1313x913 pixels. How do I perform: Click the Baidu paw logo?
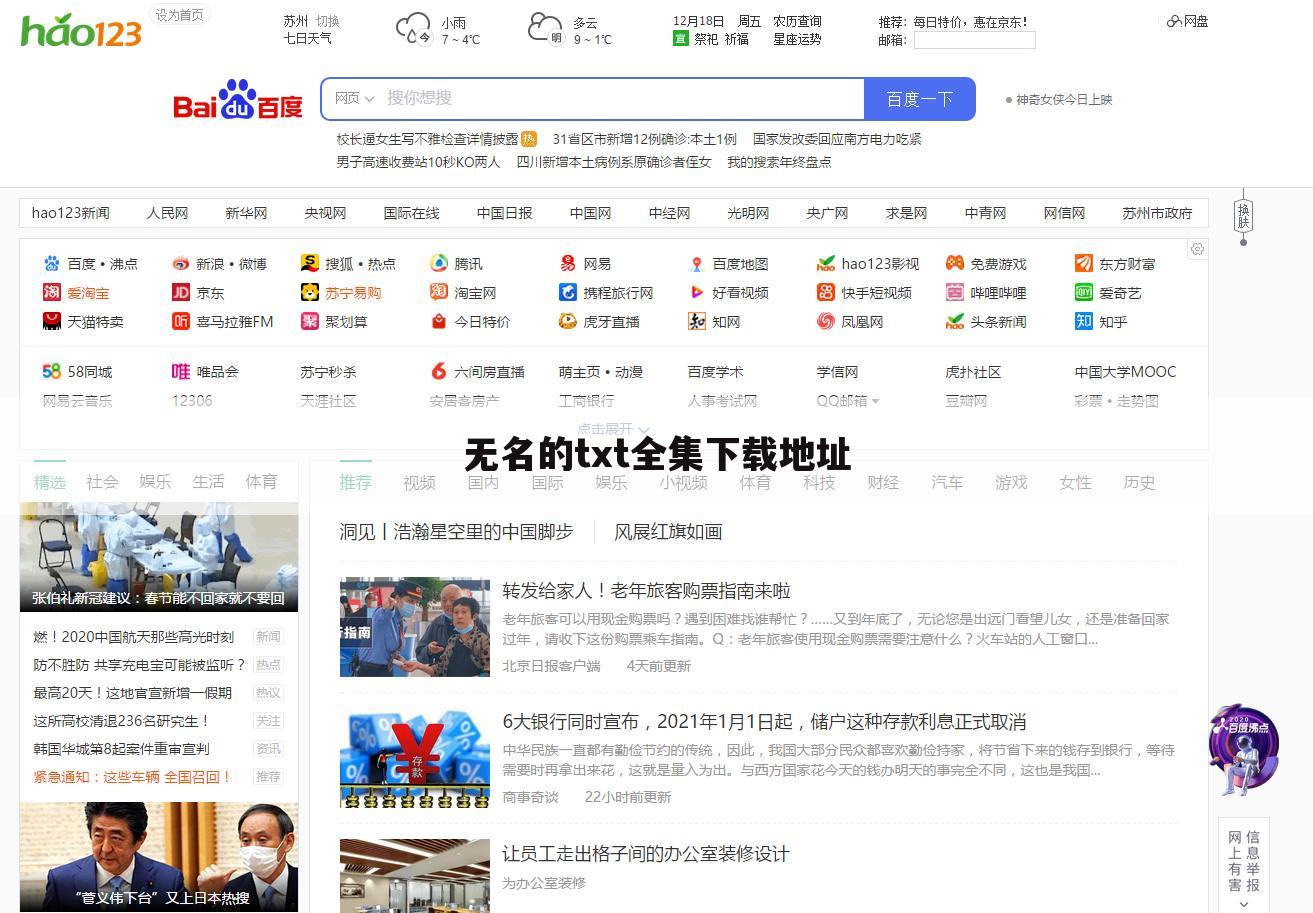(238, 99)
